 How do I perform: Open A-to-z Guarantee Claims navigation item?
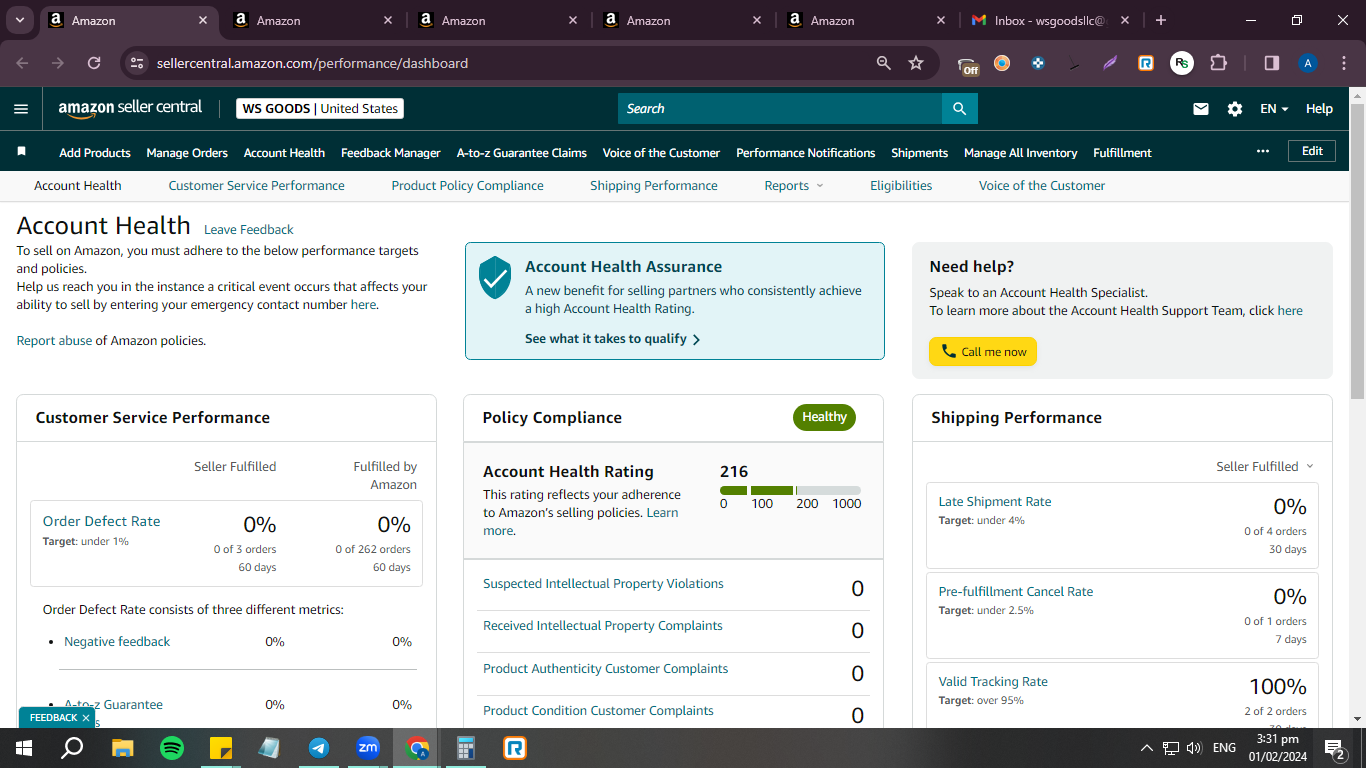522,153
